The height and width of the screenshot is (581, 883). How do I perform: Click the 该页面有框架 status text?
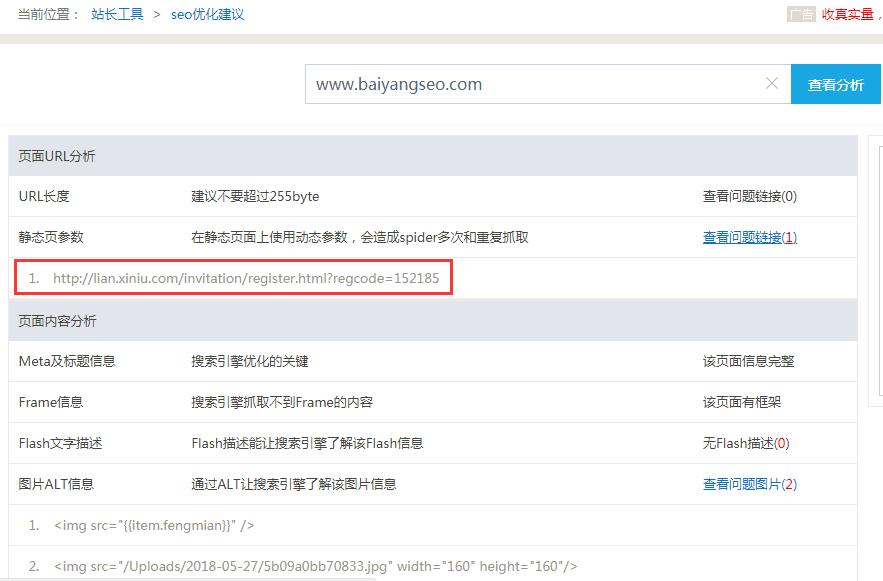click(742, 402)
